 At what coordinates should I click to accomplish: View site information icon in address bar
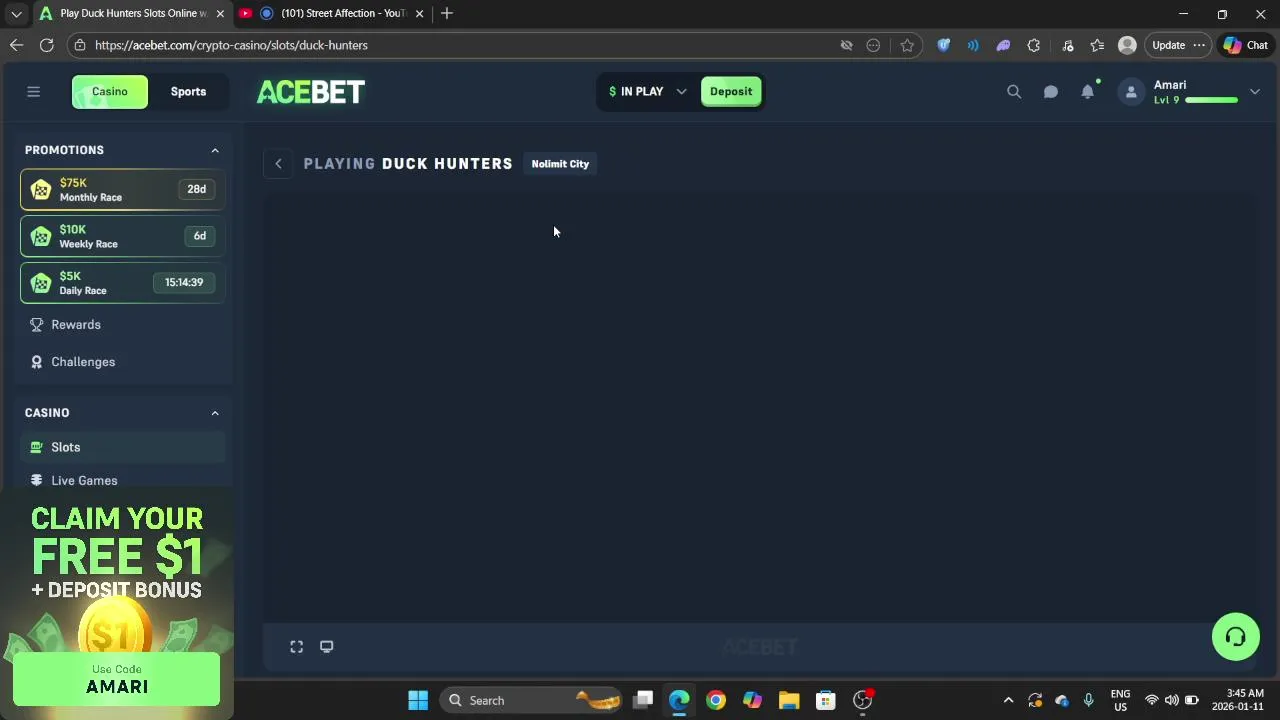click(x=80, y=45)
